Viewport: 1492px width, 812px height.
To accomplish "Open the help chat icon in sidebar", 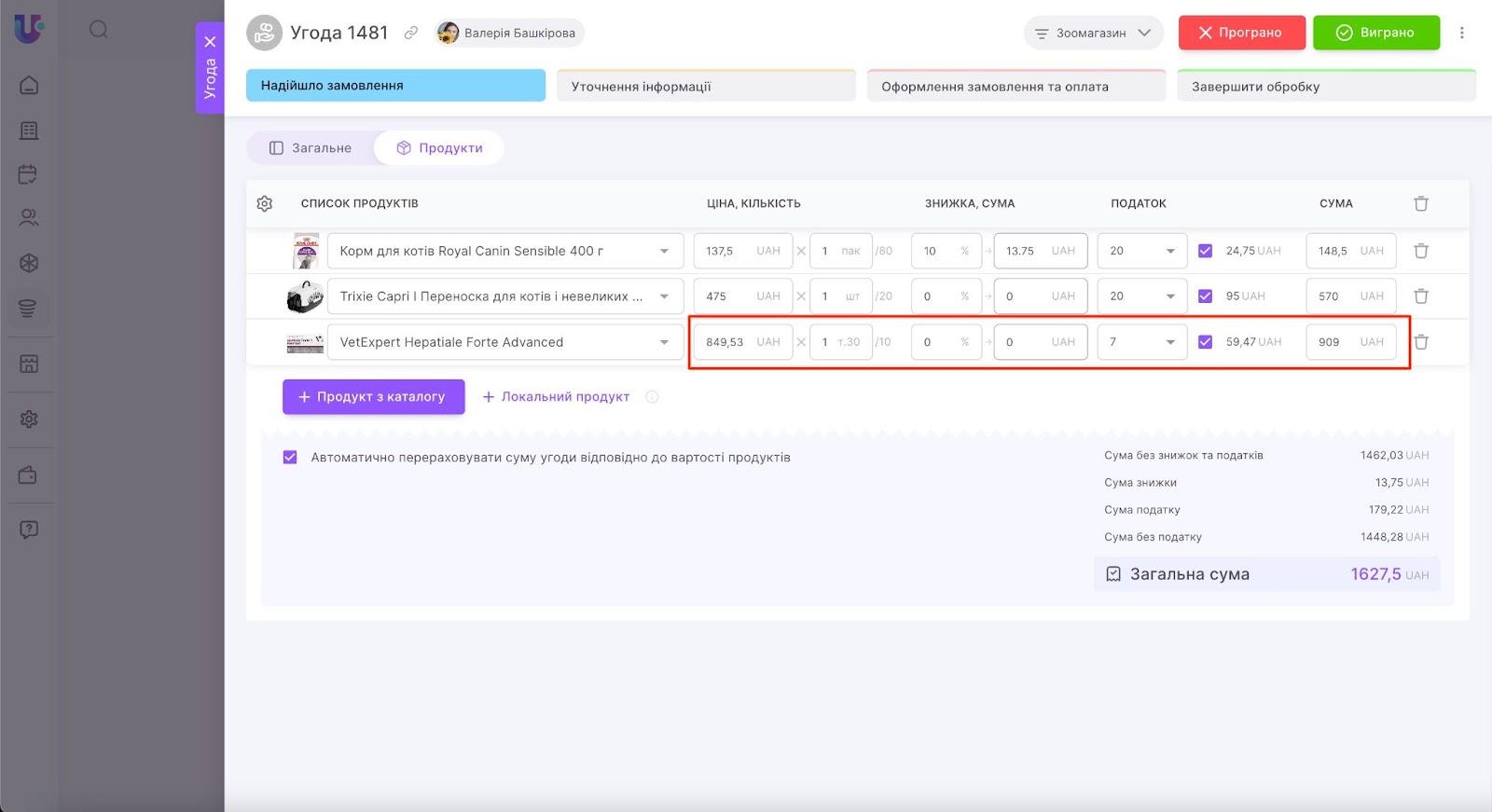I will click(29, 530).
